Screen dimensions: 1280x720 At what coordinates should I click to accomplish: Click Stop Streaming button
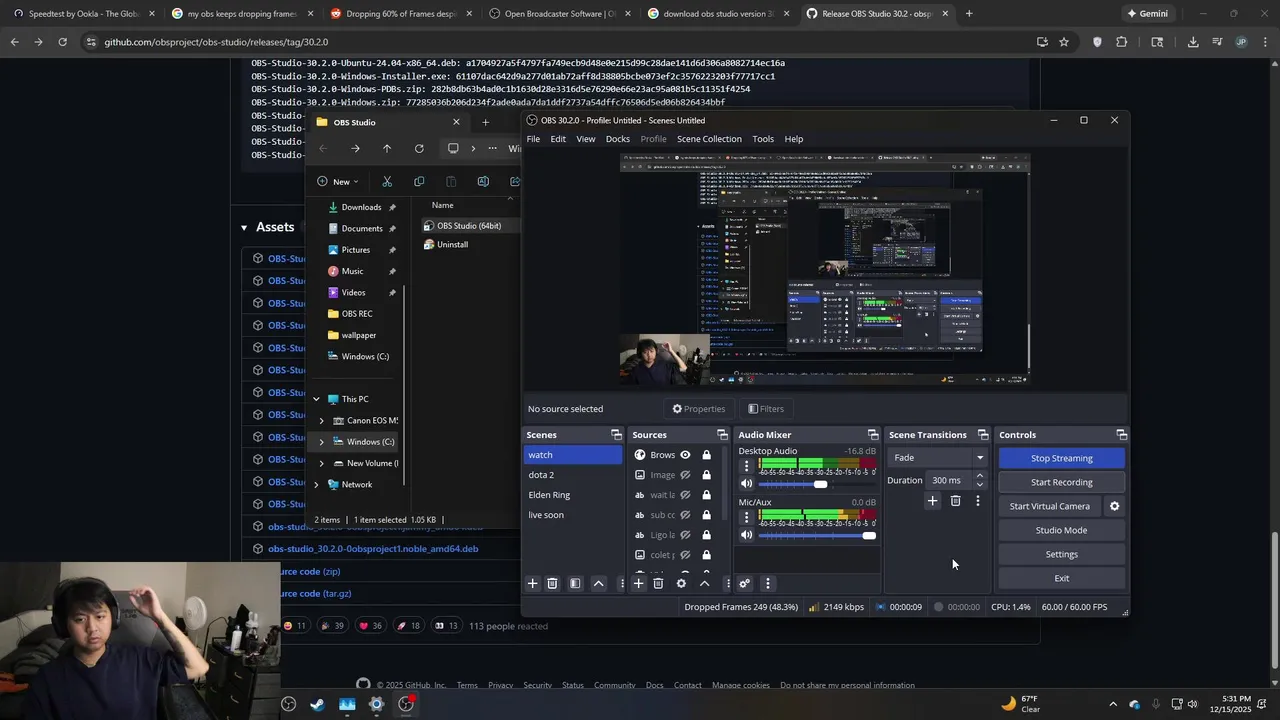[1061, 458]
